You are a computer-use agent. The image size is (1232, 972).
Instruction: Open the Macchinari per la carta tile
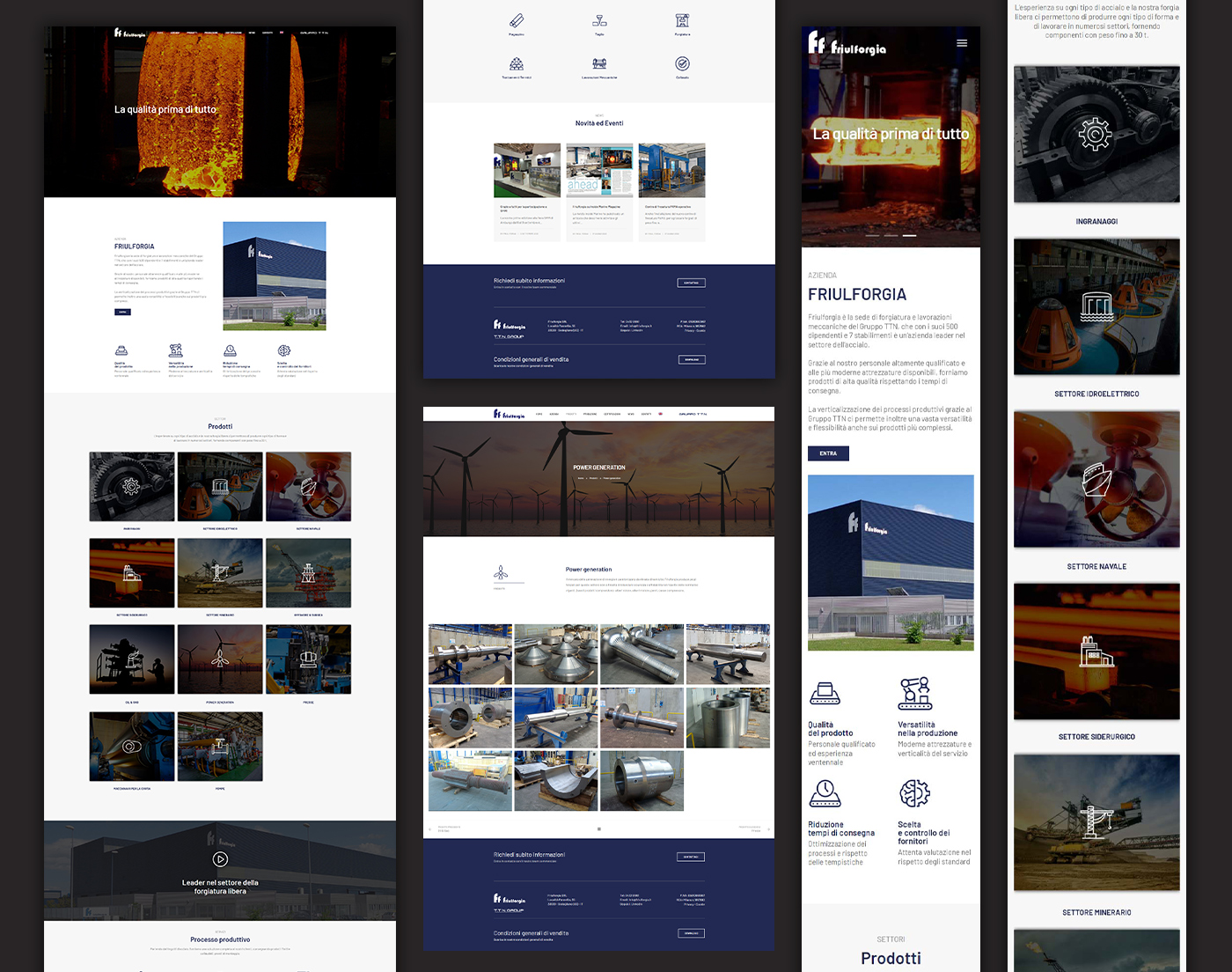(132, 747)
